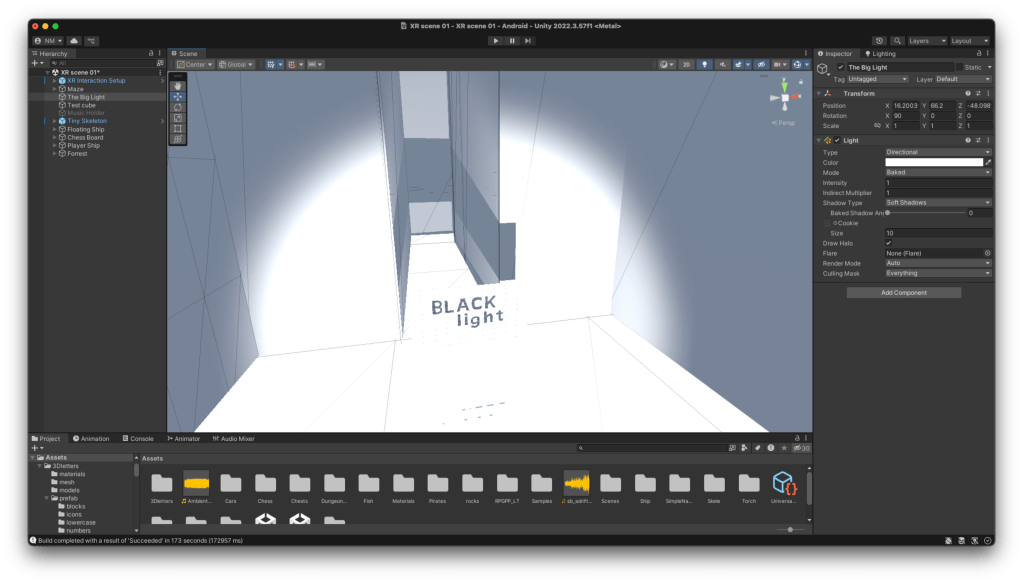
Task: Select the Hand view tool
Action: (177, 85)
